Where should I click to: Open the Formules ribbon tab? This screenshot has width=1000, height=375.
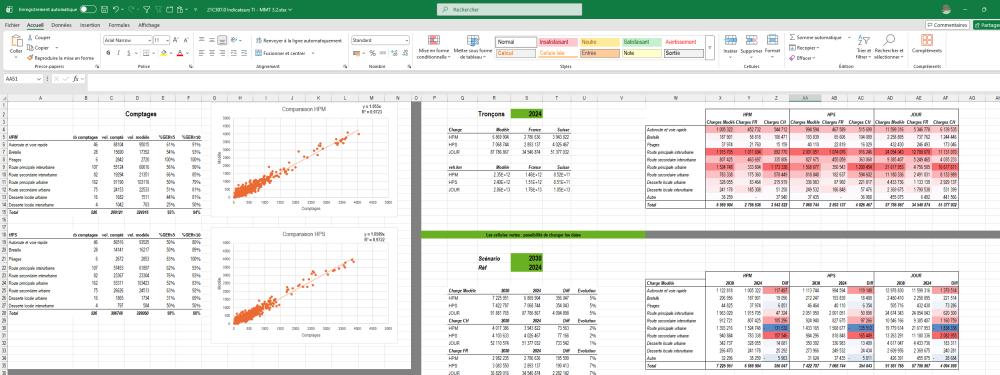[x=119, y=25]
